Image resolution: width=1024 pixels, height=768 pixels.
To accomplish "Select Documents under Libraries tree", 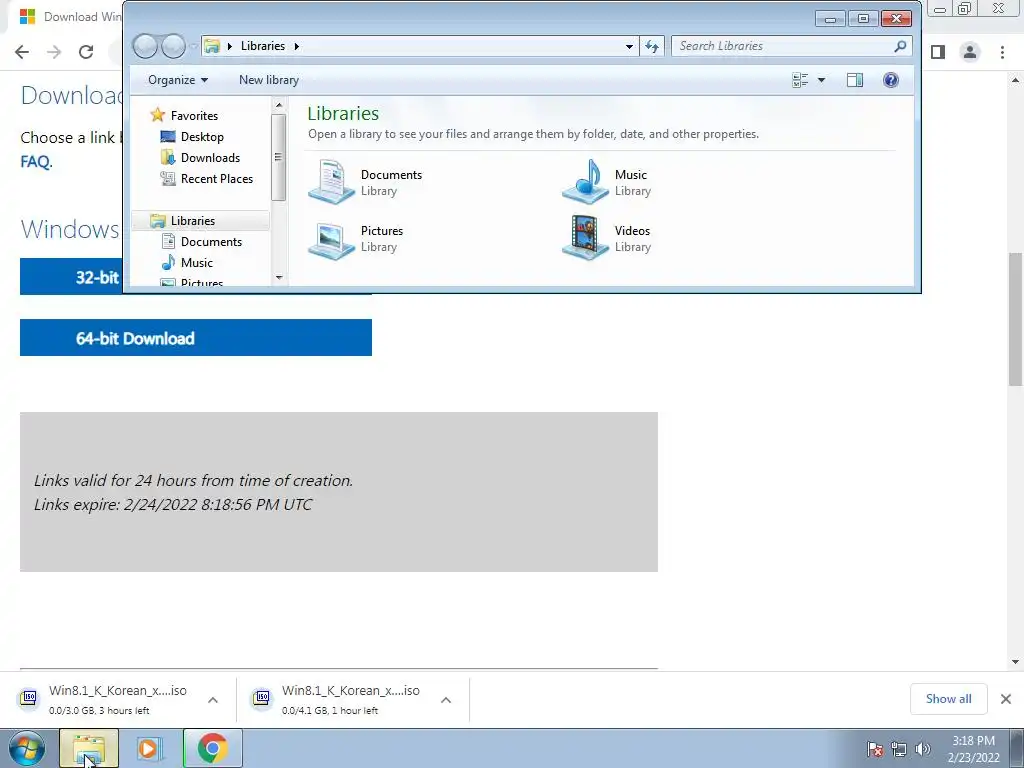I will coord(211,242).
